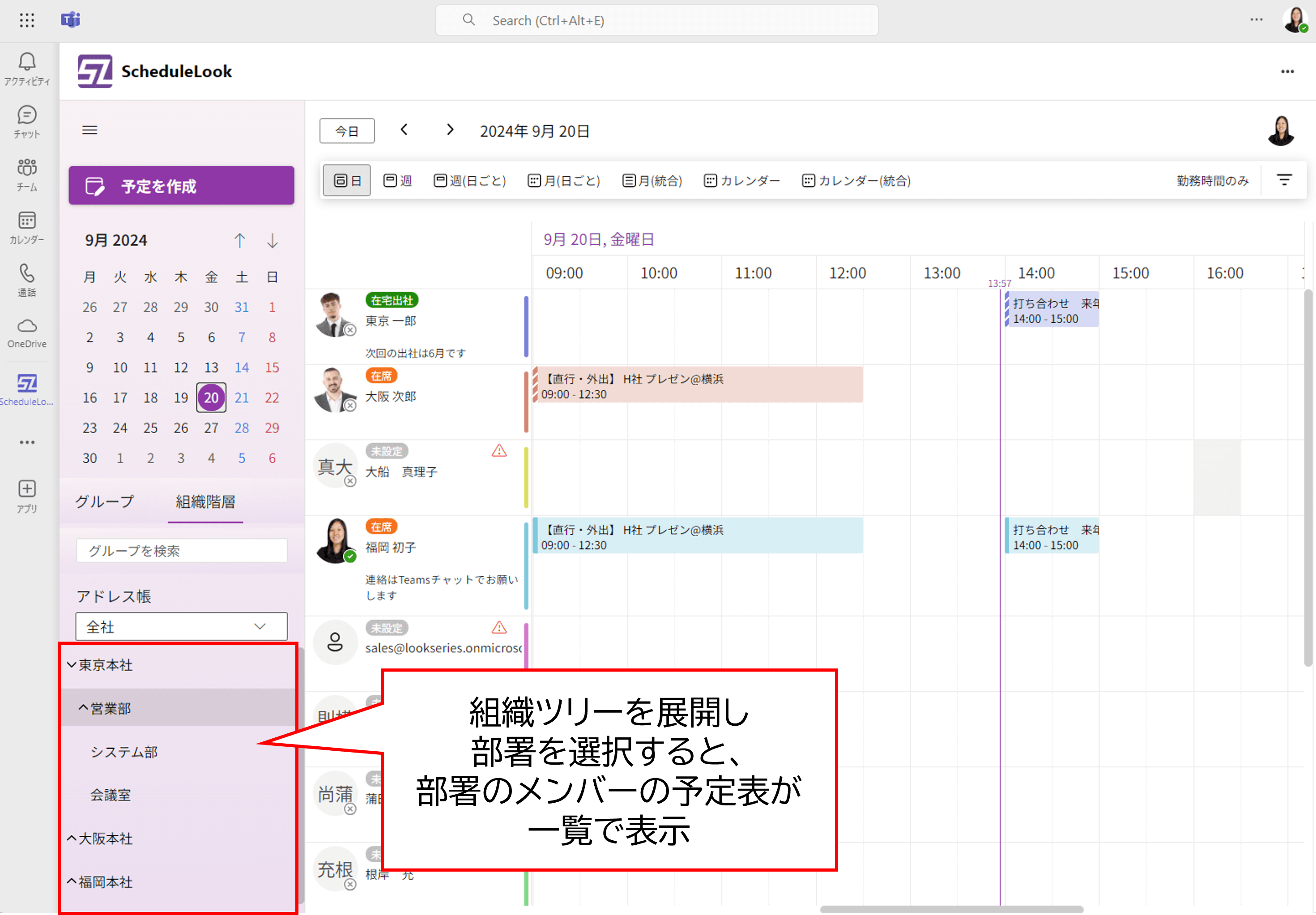Screen dimensions: 1316x915
Task: Click the 今日 button
Action: pos(347,131)
